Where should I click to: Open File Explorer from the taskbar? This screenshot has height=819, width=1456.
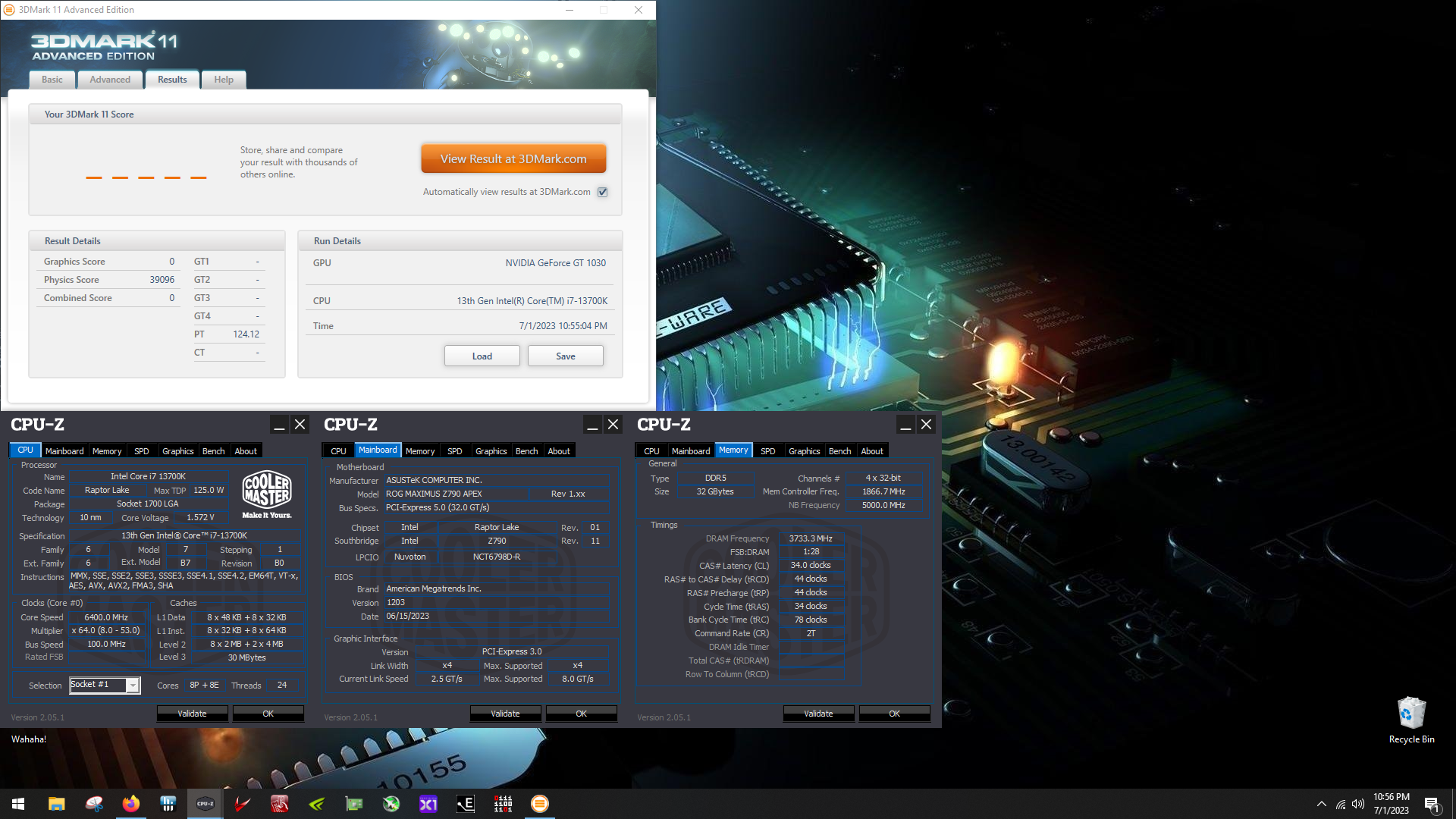[x=56, y=804]
